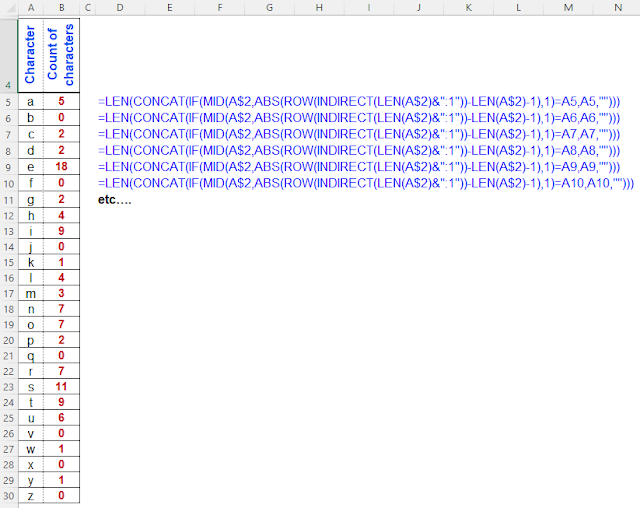Click the formula text ending in A6,A6
Viewport: 640px width, 508px height.
pyautogui.click(x=359, y=118)
